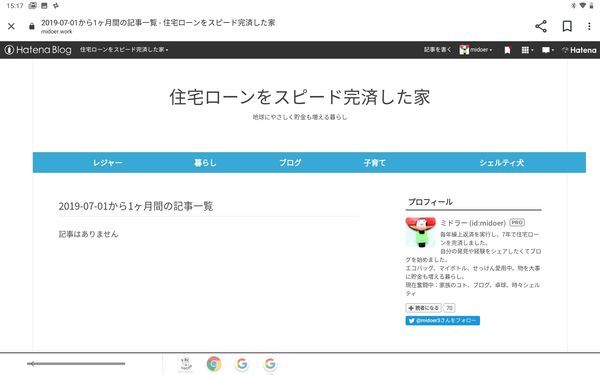Select the ブログ menu tab

point(290,163)
